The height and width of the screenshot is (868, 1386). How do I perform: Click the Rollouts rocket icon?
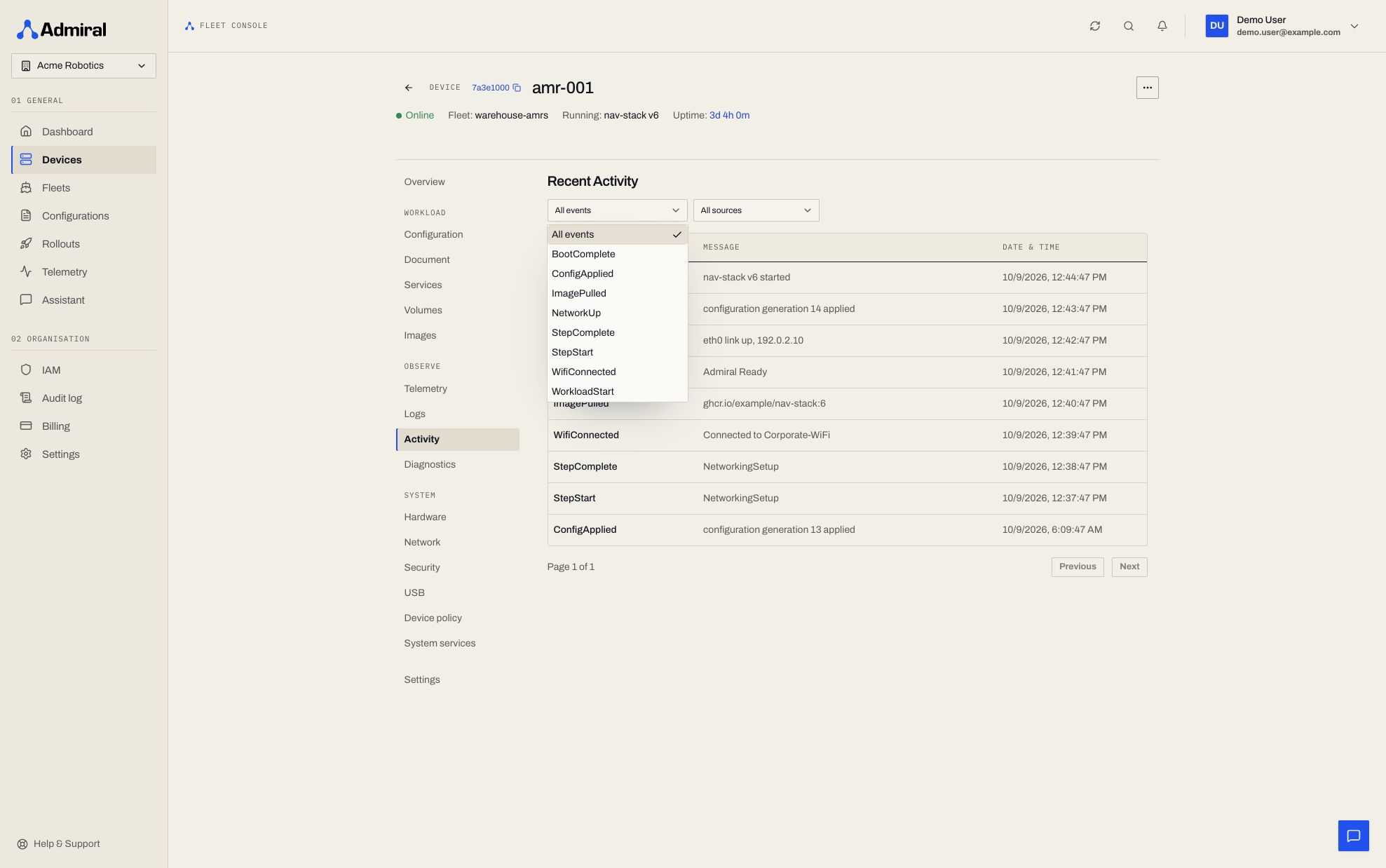tap(26, 244)
